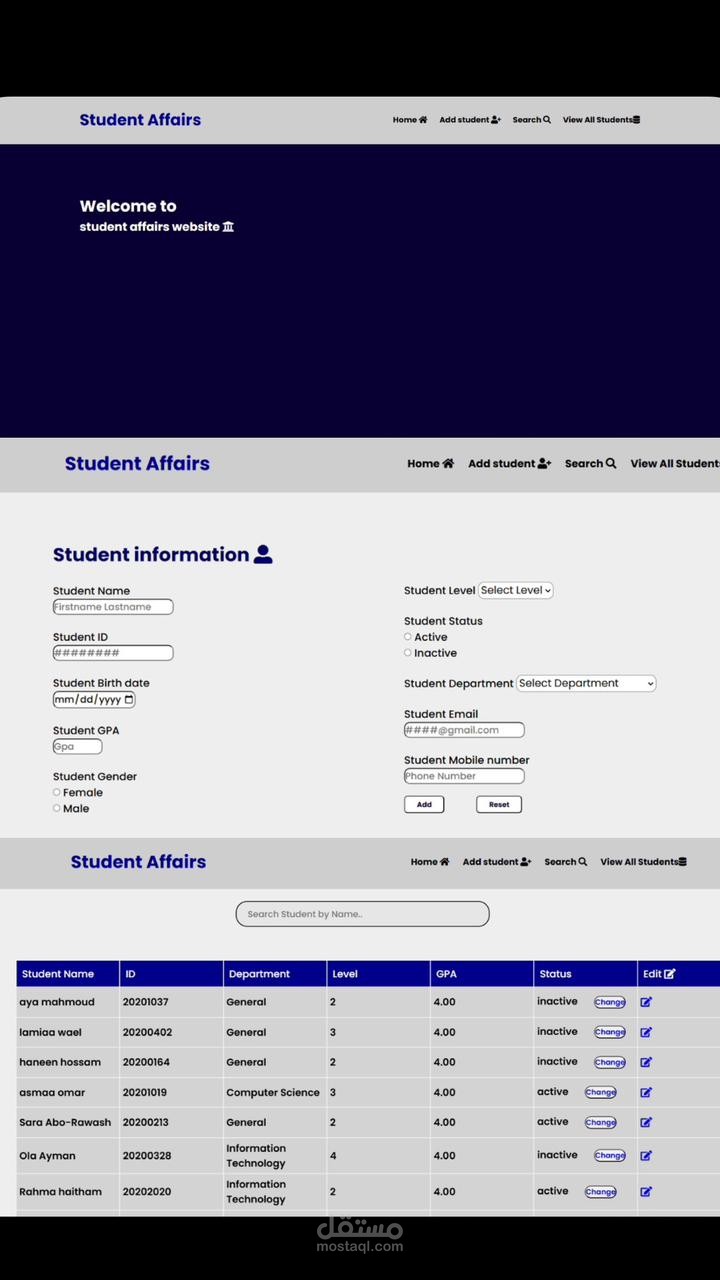
Task: Click the Status column header
Action: (x=585, y=974)
